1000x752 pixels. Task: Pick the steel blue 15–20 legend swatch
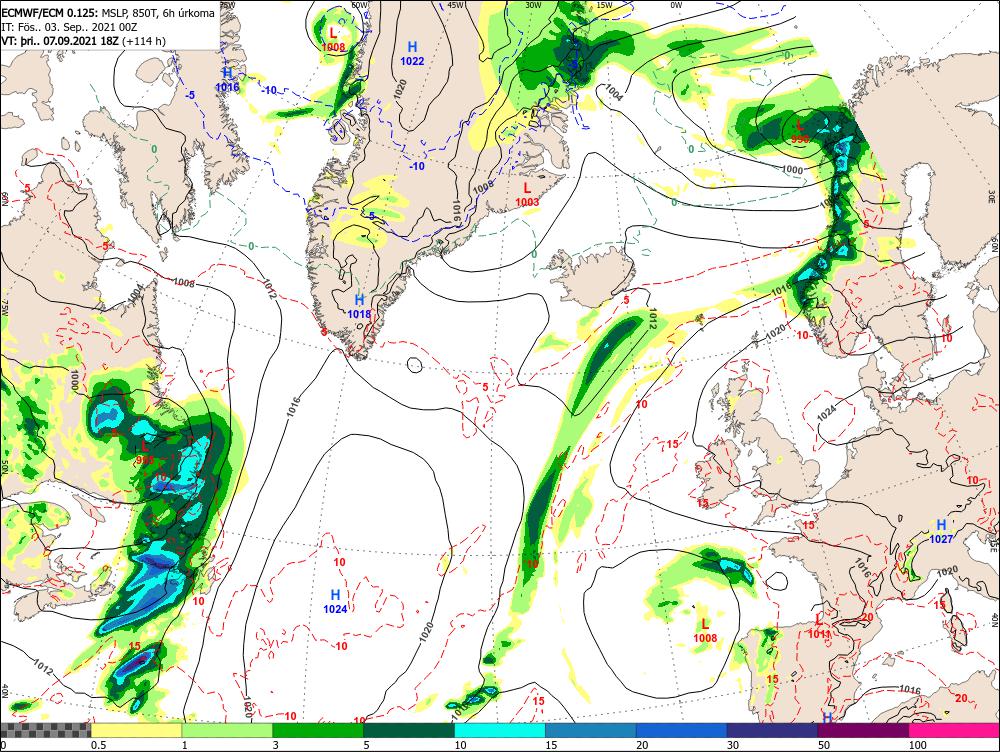point(591,730)
